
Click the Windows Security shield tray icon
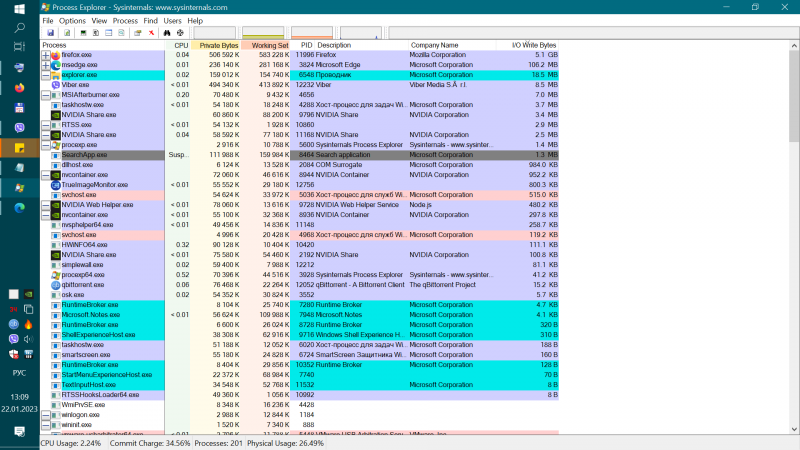[x=14, y=354]
